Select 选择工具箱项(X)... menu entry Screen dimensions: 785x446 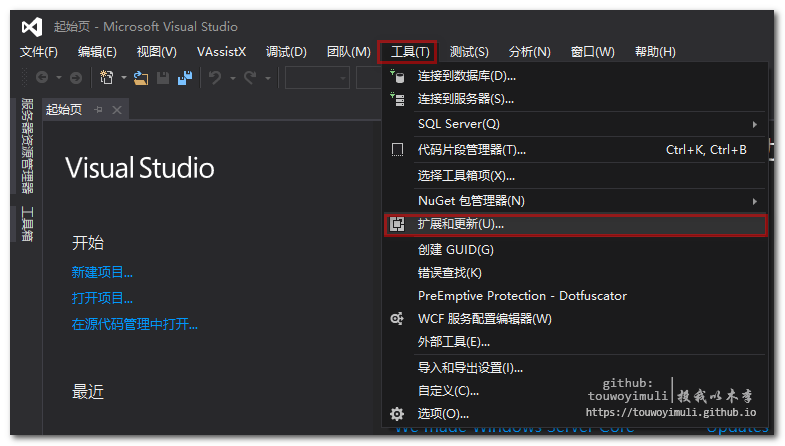(575, 176)
